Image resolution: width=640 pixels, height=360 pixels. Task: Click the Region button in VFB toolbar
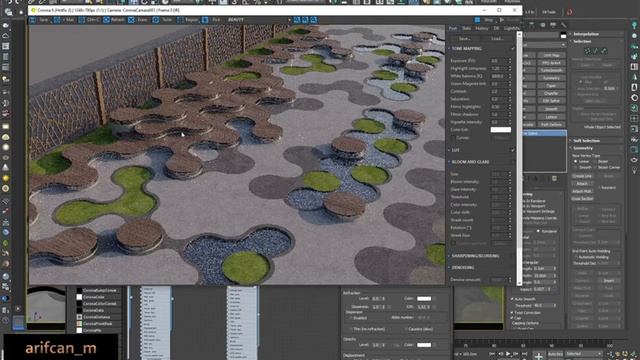pos(188,20)
